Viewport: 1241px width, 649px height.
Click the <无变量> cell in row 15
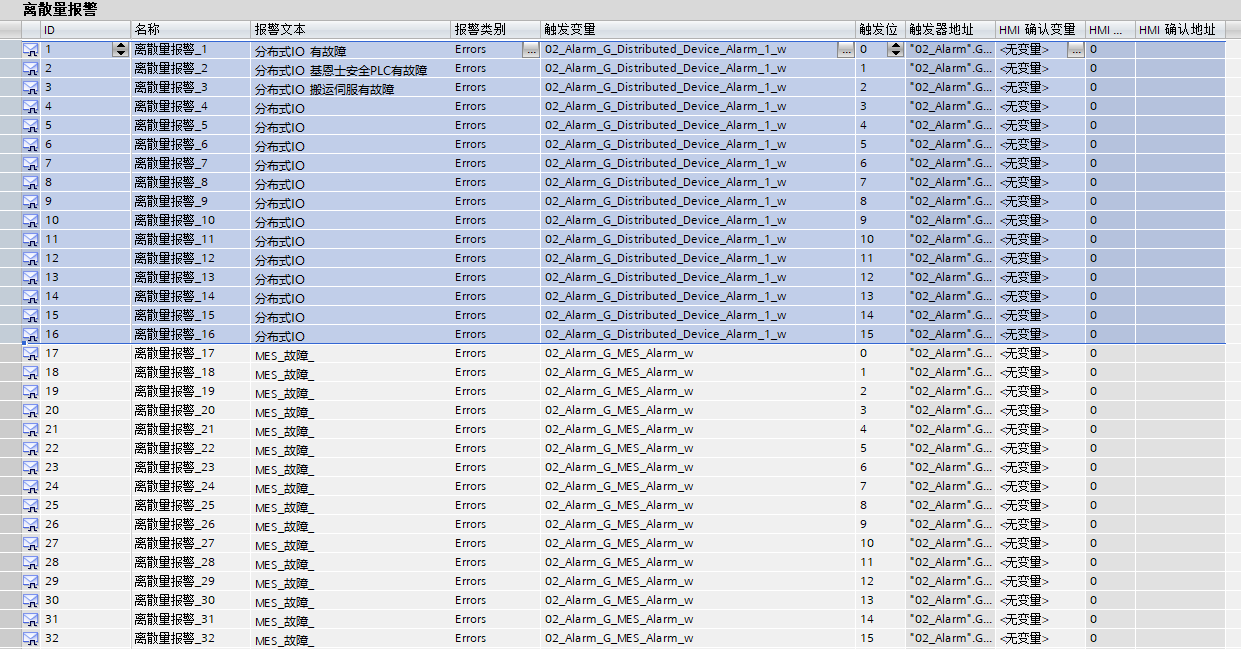pyautogui.click(x=1040, y=315)
